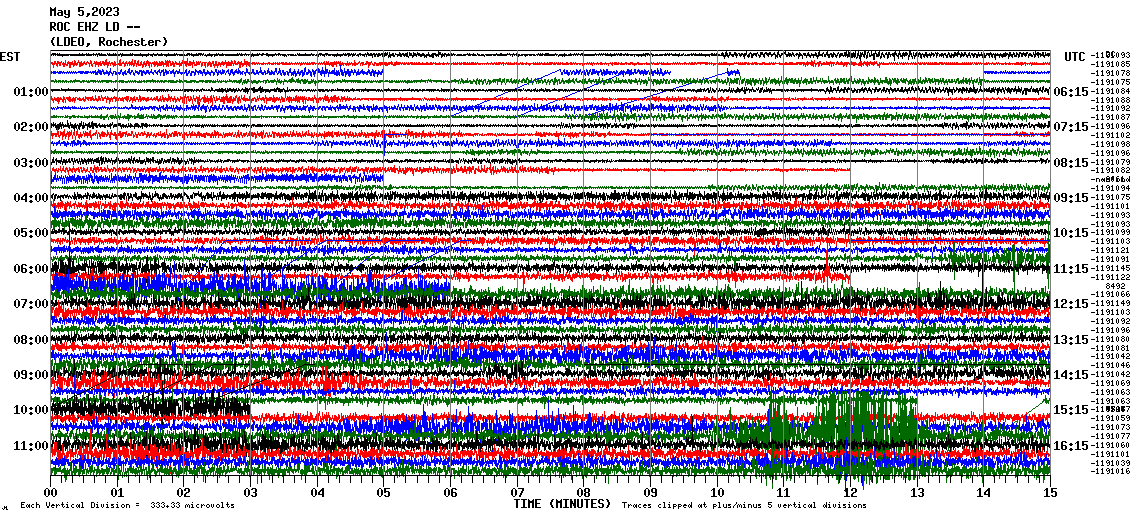This screenshot has height=519, width=1130.
Task: Click the EST time zone label
Action: 9,56
